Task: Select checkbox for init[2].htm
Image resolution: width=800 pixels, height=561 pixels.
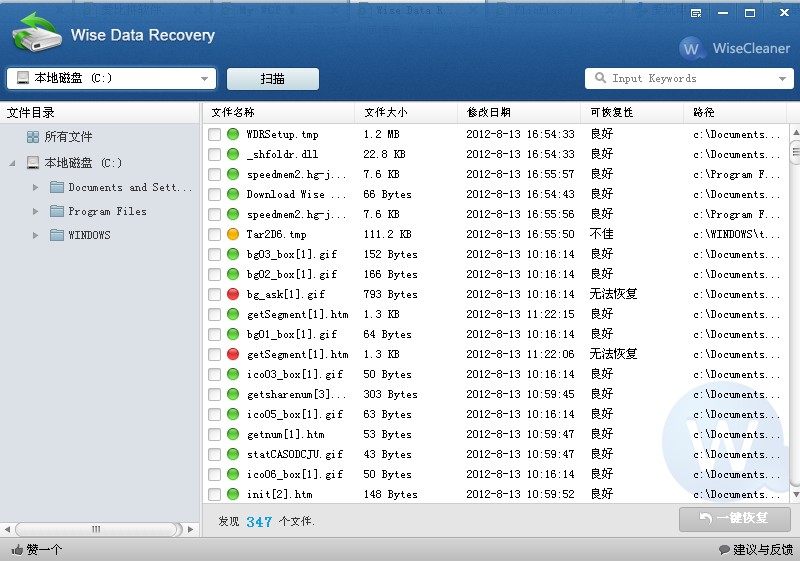Action: pos(214,494)
